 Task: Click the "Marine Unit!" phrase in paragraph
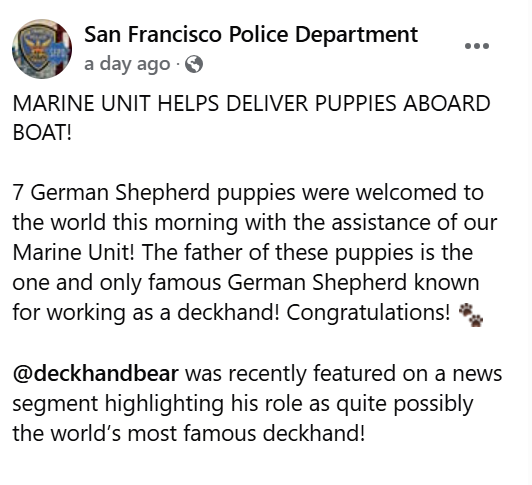74,253
